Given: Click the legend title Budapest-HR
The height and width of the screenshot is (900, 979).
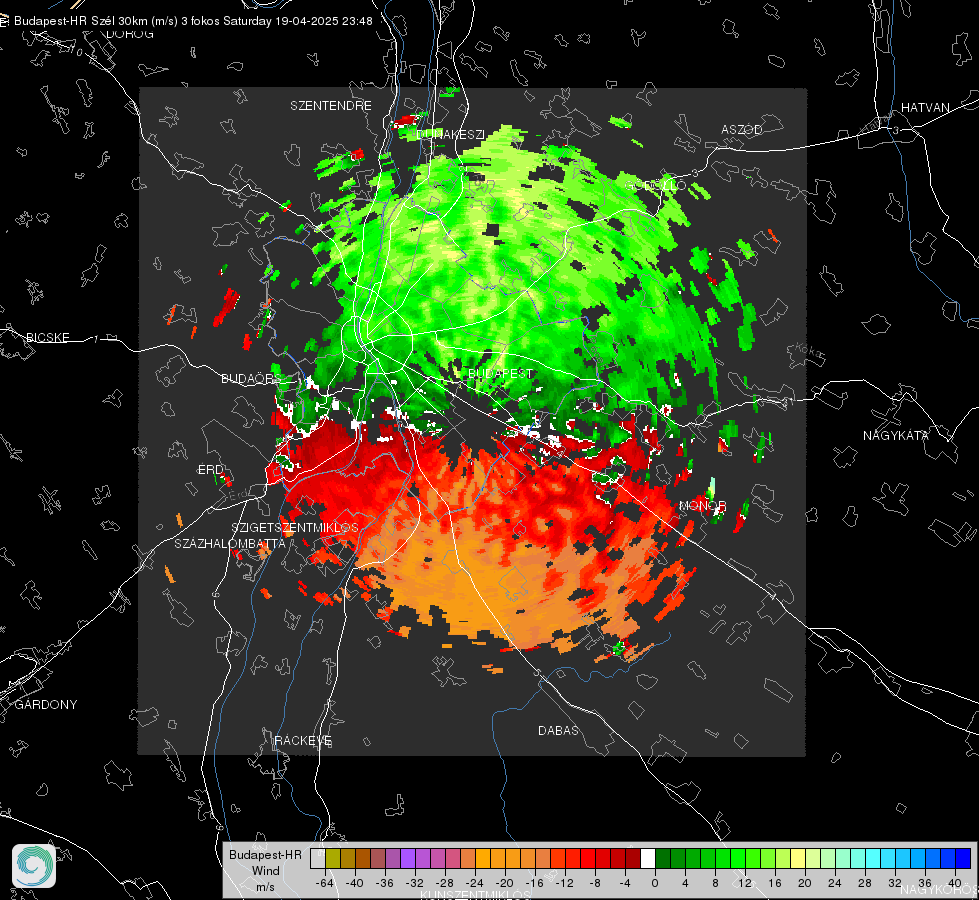Looking at the screenshot, I should coord(265,854).
